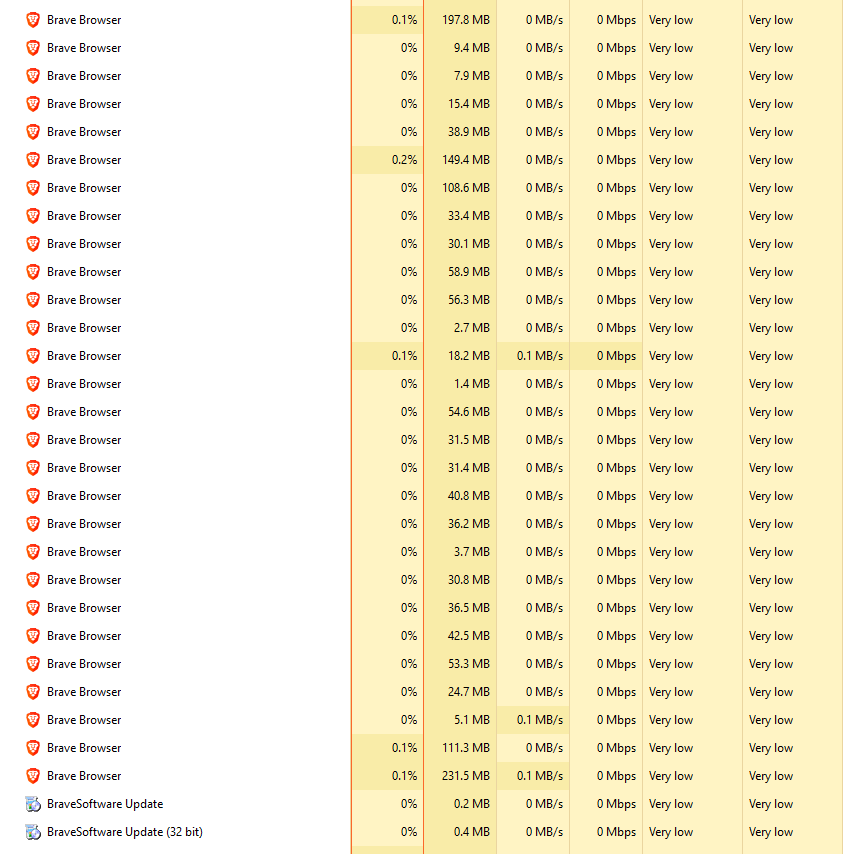The width and height of the screenshot is (850, 854).
Task: Click the Brave icon in the 149.4 MB row
Action: click(33, 160)
